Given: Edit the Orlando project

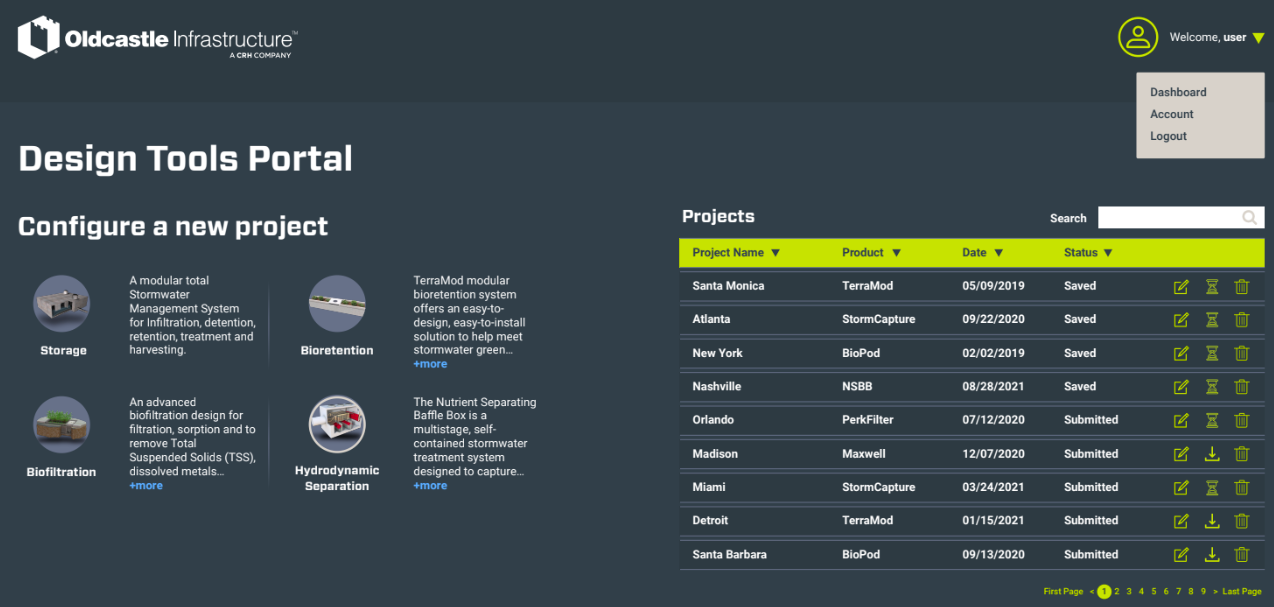Looking at the screenshot, I should 1181,421.
